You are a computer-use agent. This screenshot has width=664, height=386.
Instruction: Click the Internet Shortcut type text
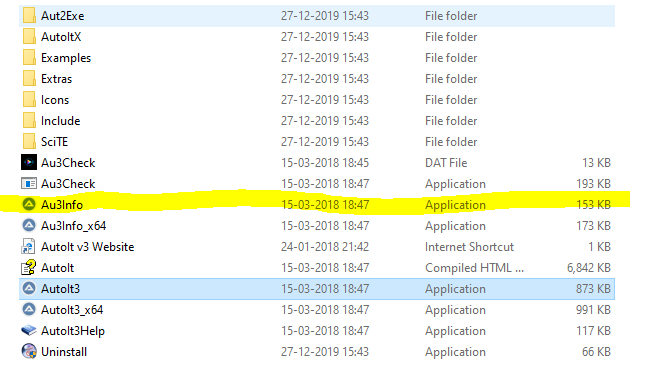pyautogui.click(x=469, y=247)
